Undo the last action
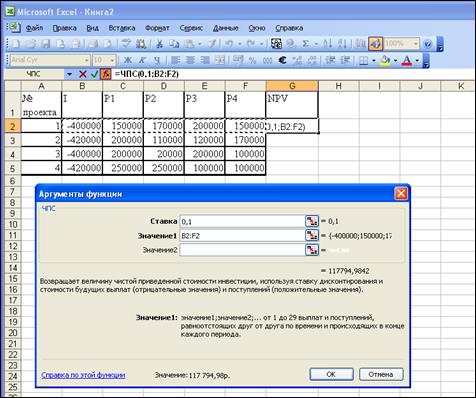The image size is (476, 398). 229,44
